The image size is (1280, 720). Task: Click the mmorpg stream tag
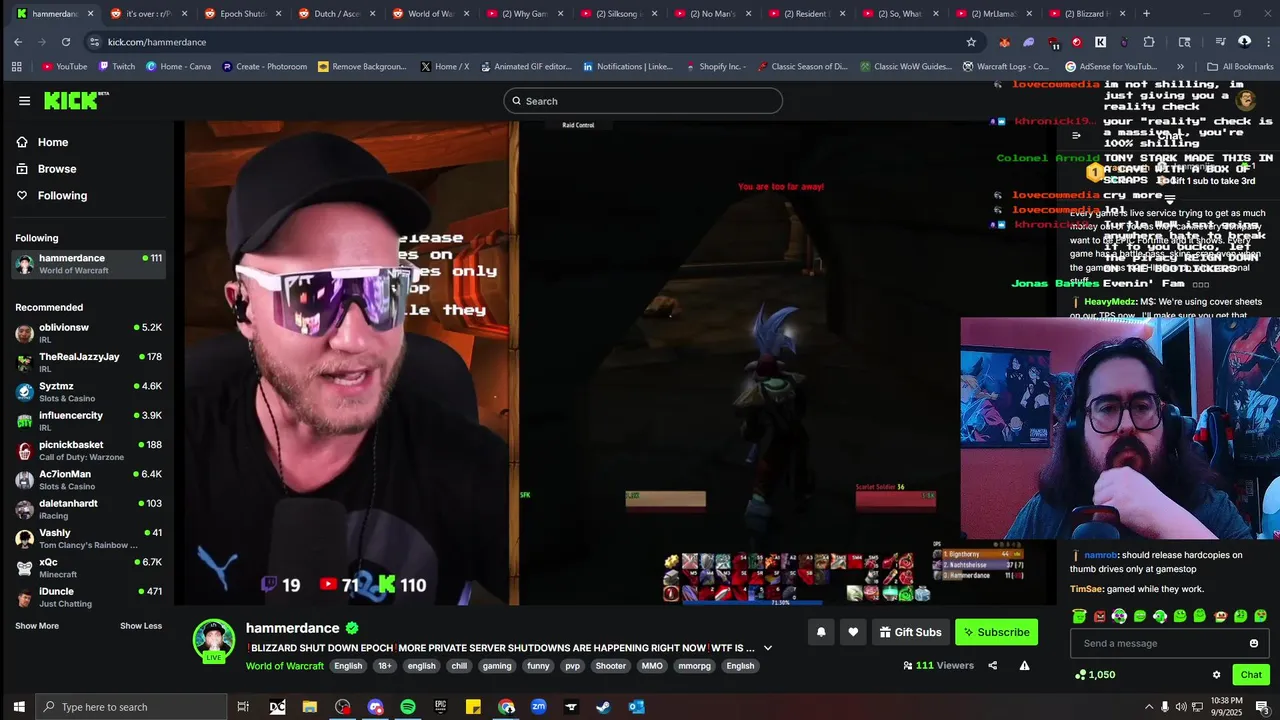coord(694,666)
